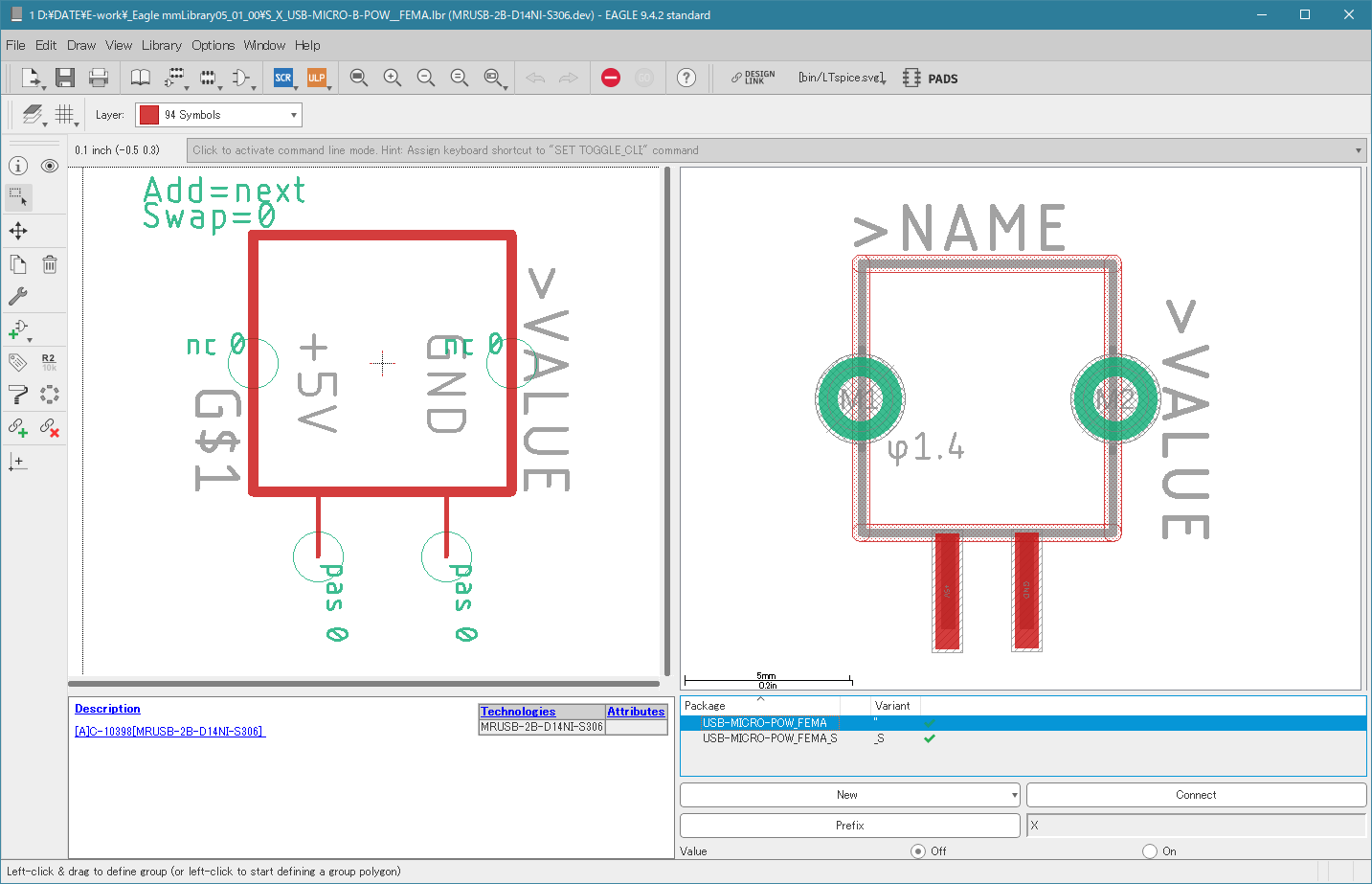Click the Save floppy disk icon
The width and height of the screenshot is (1372, 884).
pos(65,79)
